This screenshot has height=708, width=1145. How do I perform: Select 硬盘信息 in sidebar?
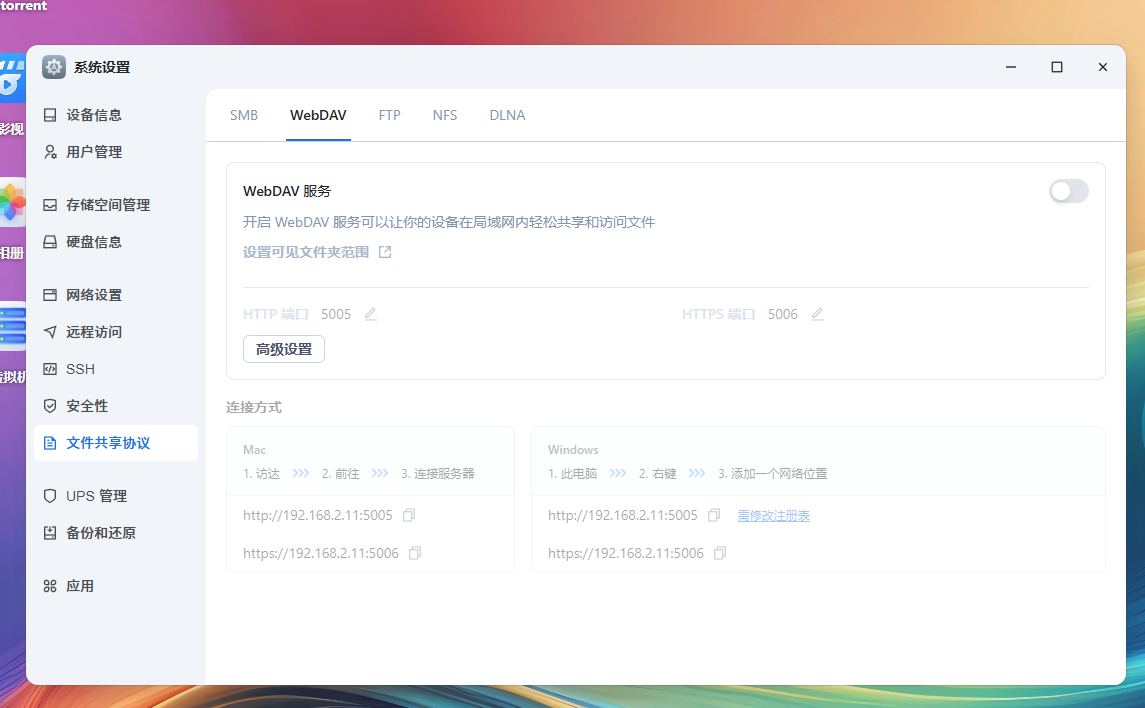[x=115, y=242]
